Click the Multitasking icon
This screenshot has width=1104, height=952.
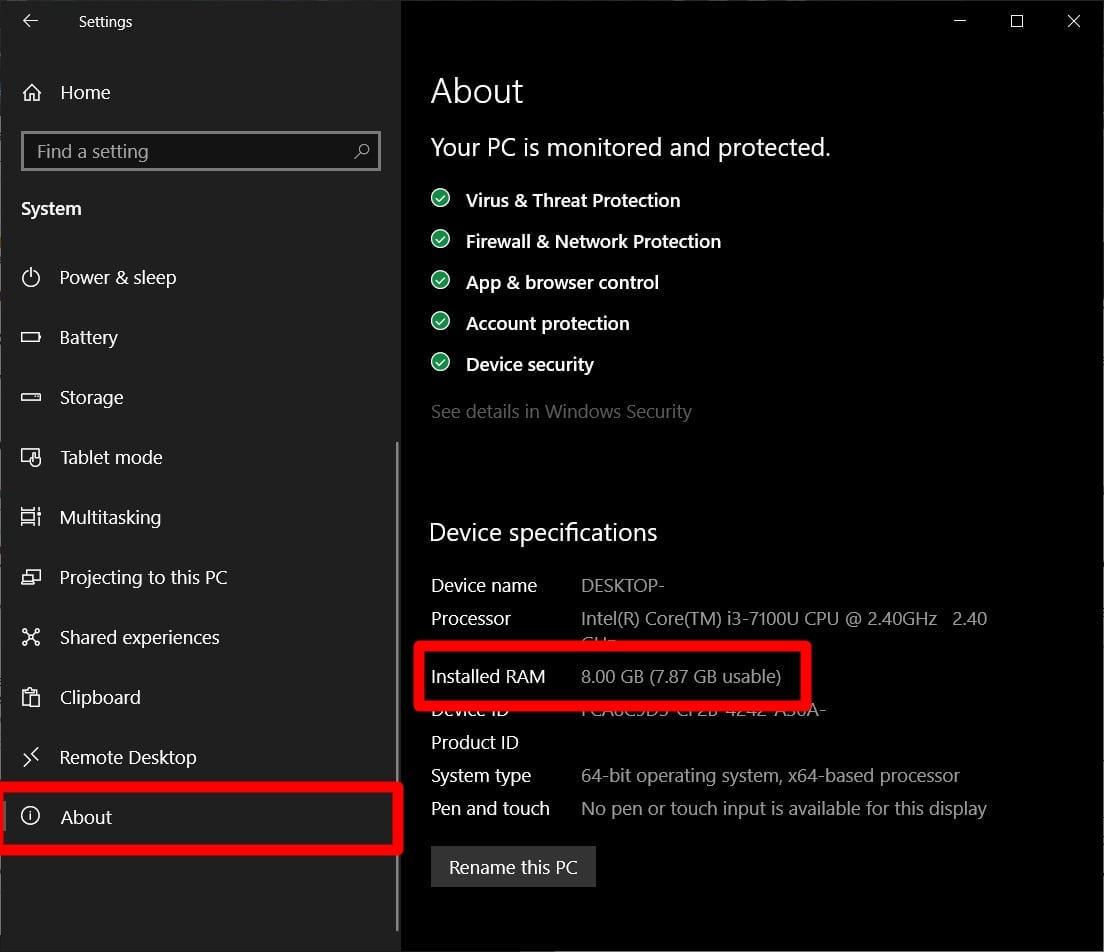[31, 518]
